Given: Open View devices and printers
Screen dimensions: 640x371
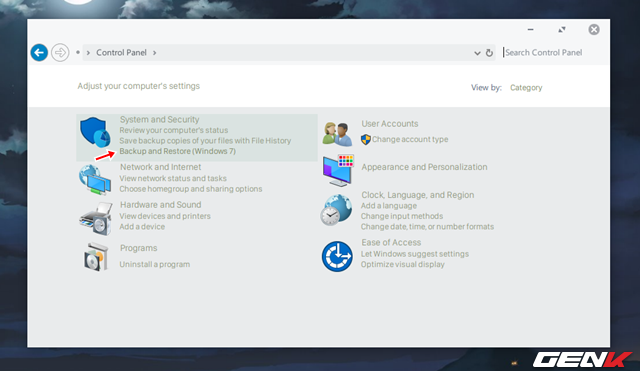Looking at the screenshot, I should point(165,216).
